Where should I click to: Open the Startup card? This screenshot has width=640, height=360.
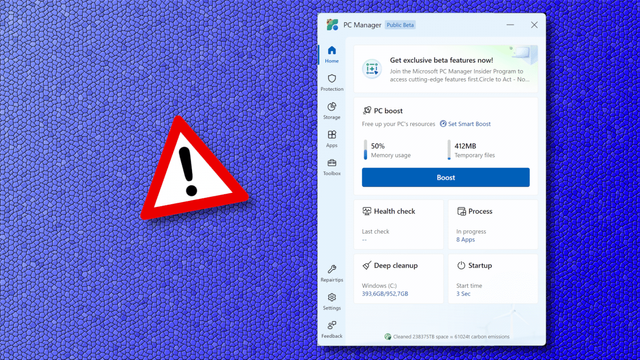pos(493,279)
